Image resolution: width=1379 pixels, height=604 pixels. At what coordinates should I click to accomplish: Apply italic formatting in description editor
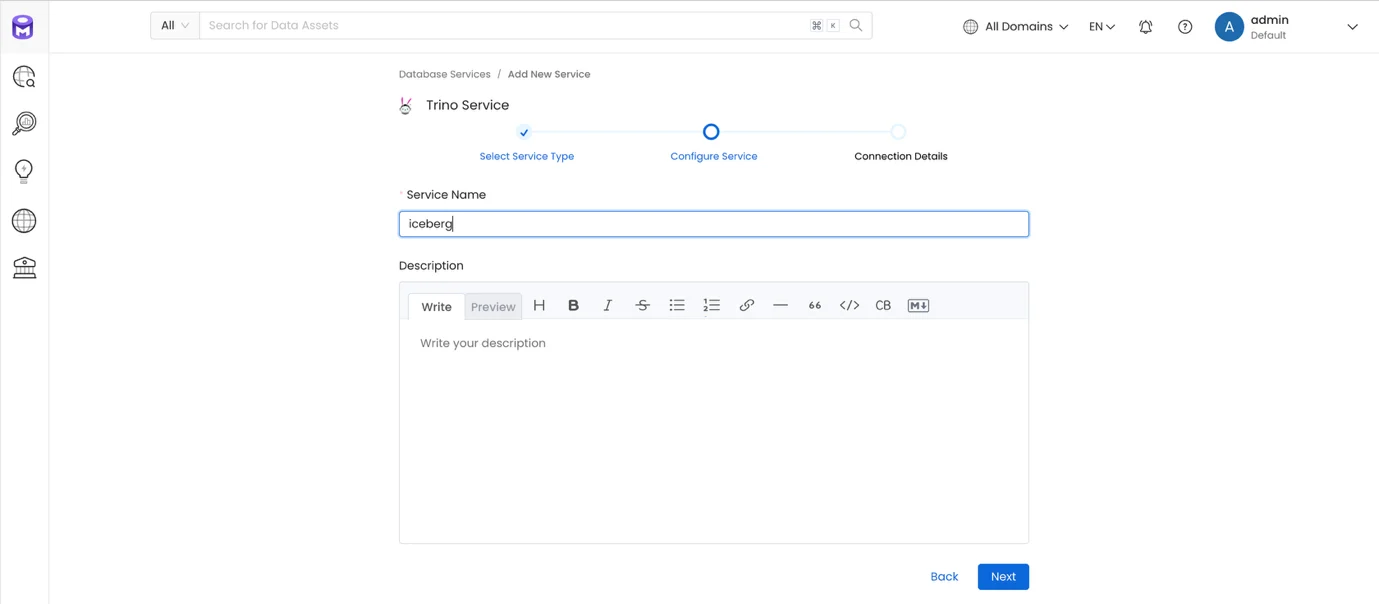[607, 305]
